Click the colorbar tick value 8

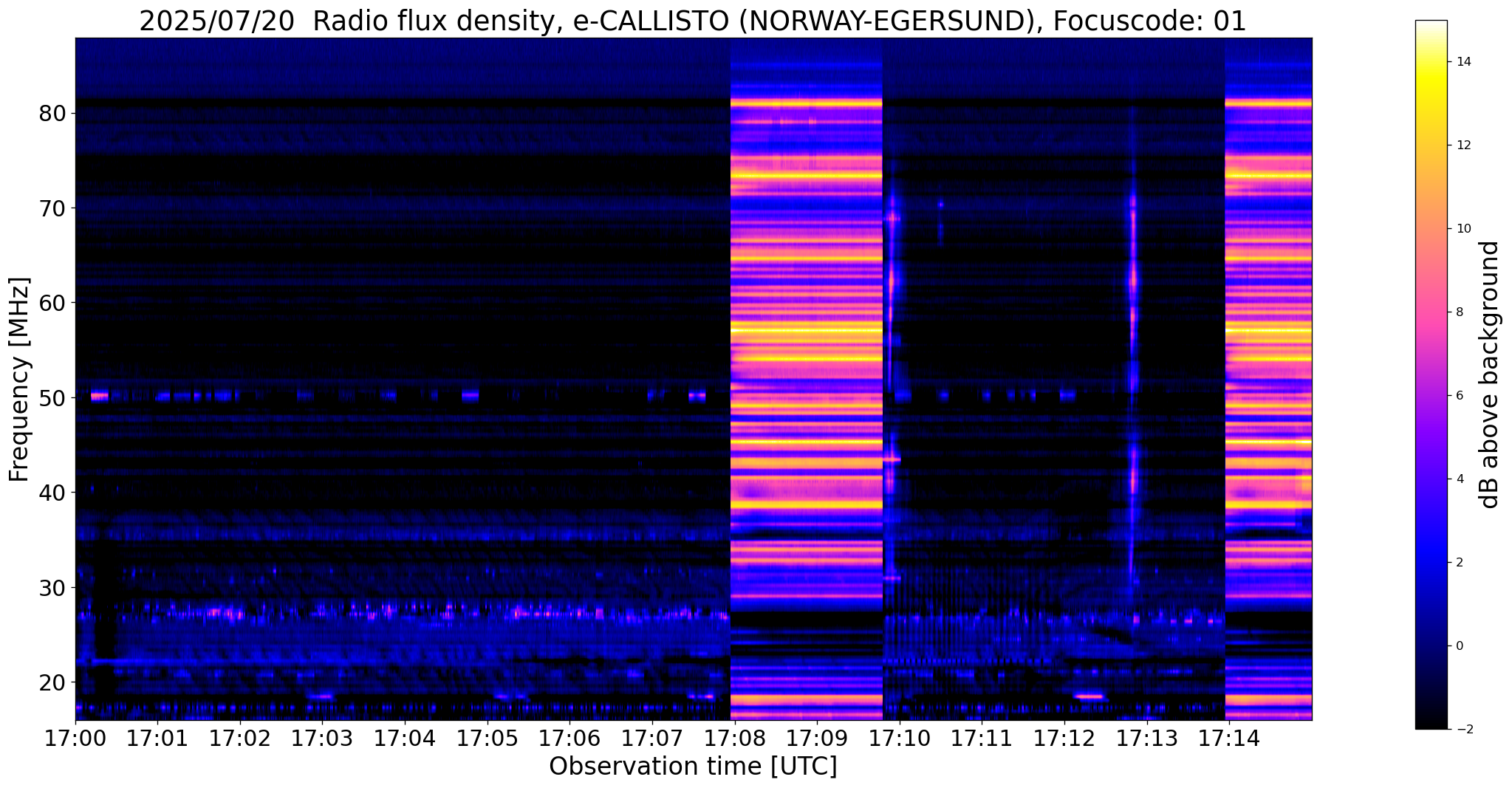[1459, 312]
